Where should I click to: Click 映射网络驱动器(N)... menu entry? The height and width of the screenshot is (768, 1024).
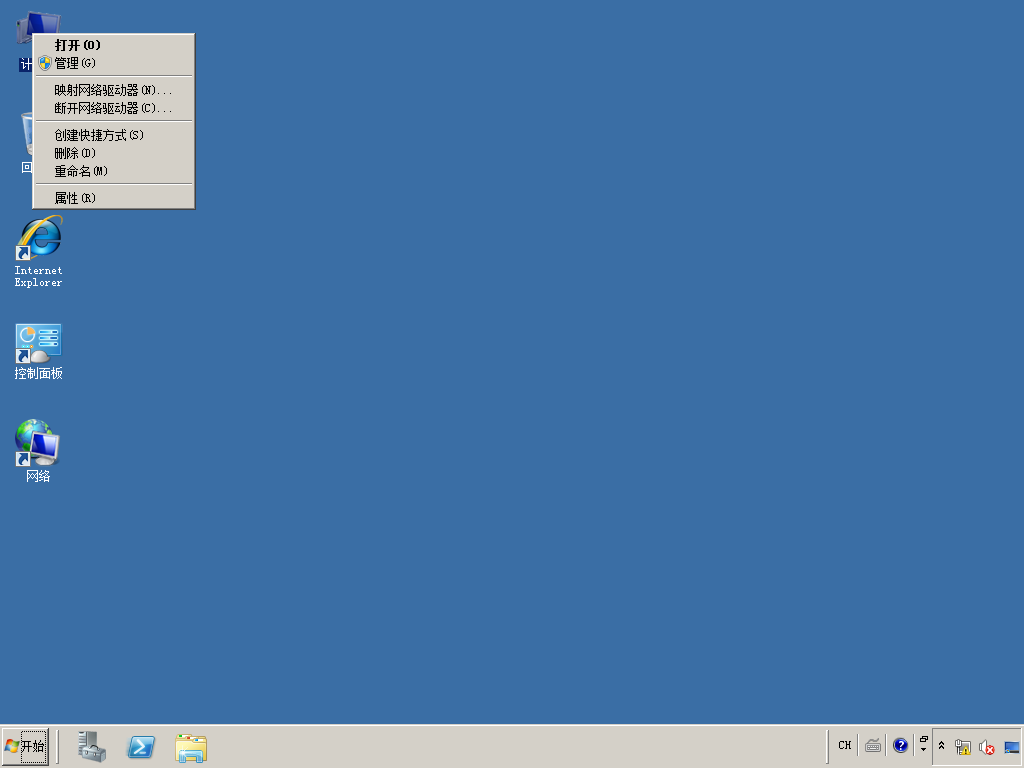point(114,90)
